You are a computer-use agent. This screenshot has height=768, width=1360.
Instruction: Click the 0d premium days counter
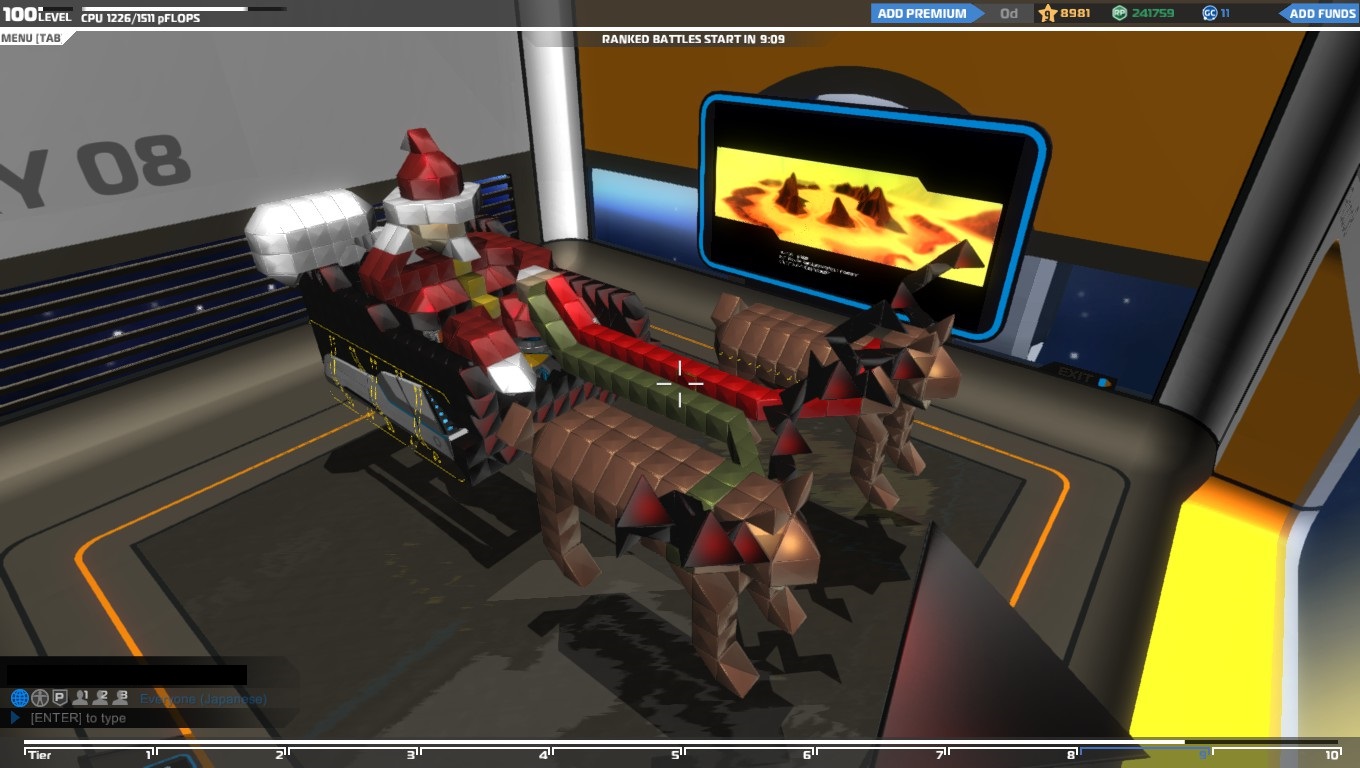[1009, 13]
